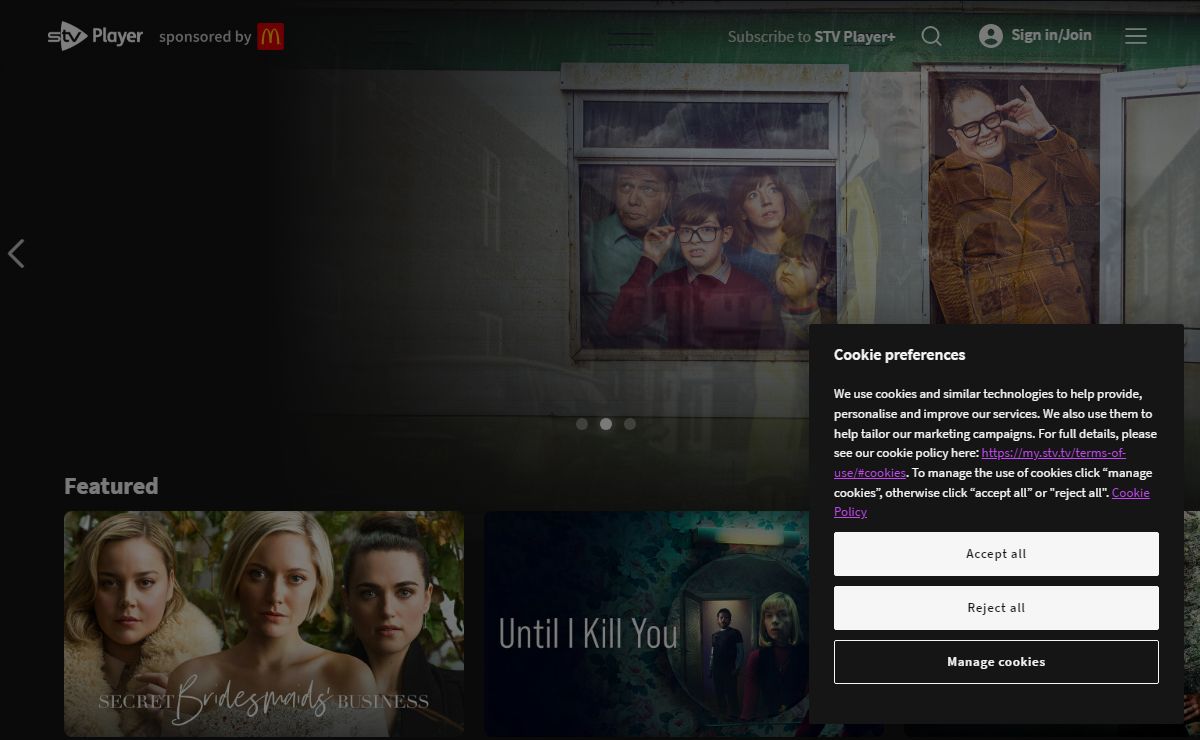Click Sign in/Join
1200x740 pixels.
tap(1051, 35)
